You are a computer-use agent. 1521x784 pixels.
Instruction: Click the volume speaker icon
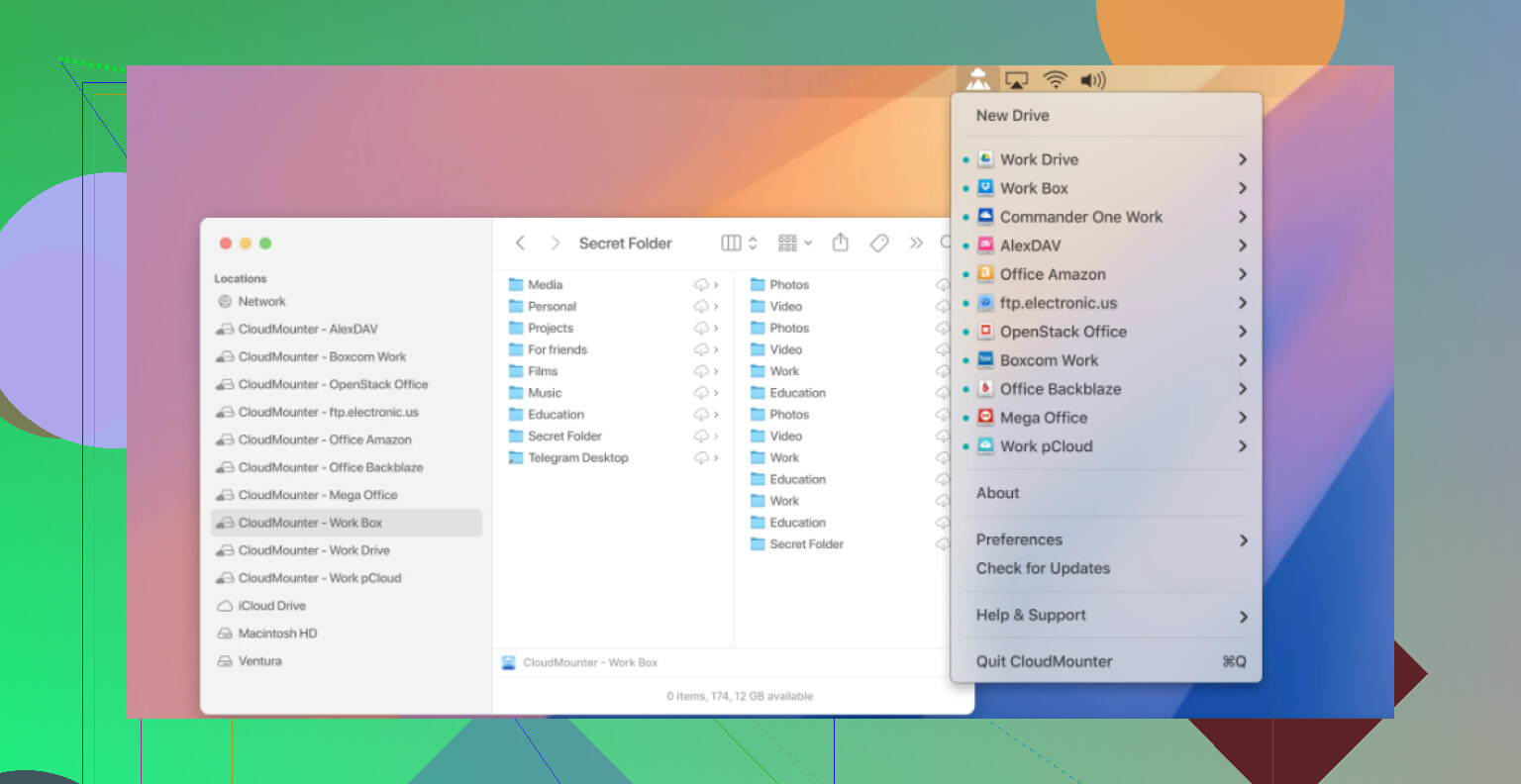pos(1092,80)
